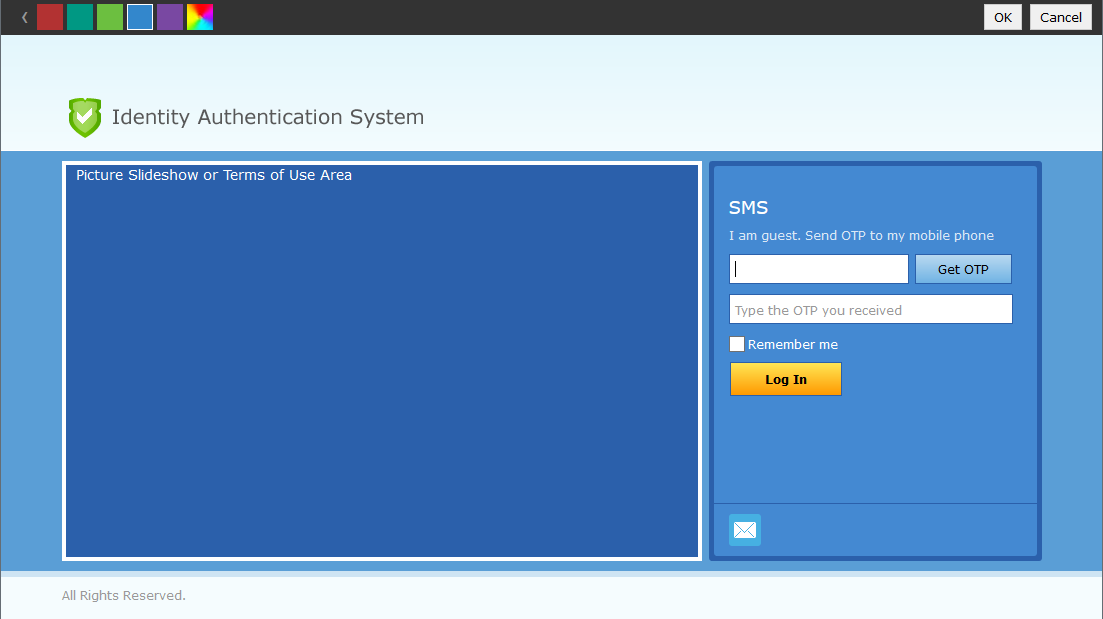The width and height of the screenshot is (1103, 619).
Task: Select the red color theme swatch
Action: click(50, 17)
